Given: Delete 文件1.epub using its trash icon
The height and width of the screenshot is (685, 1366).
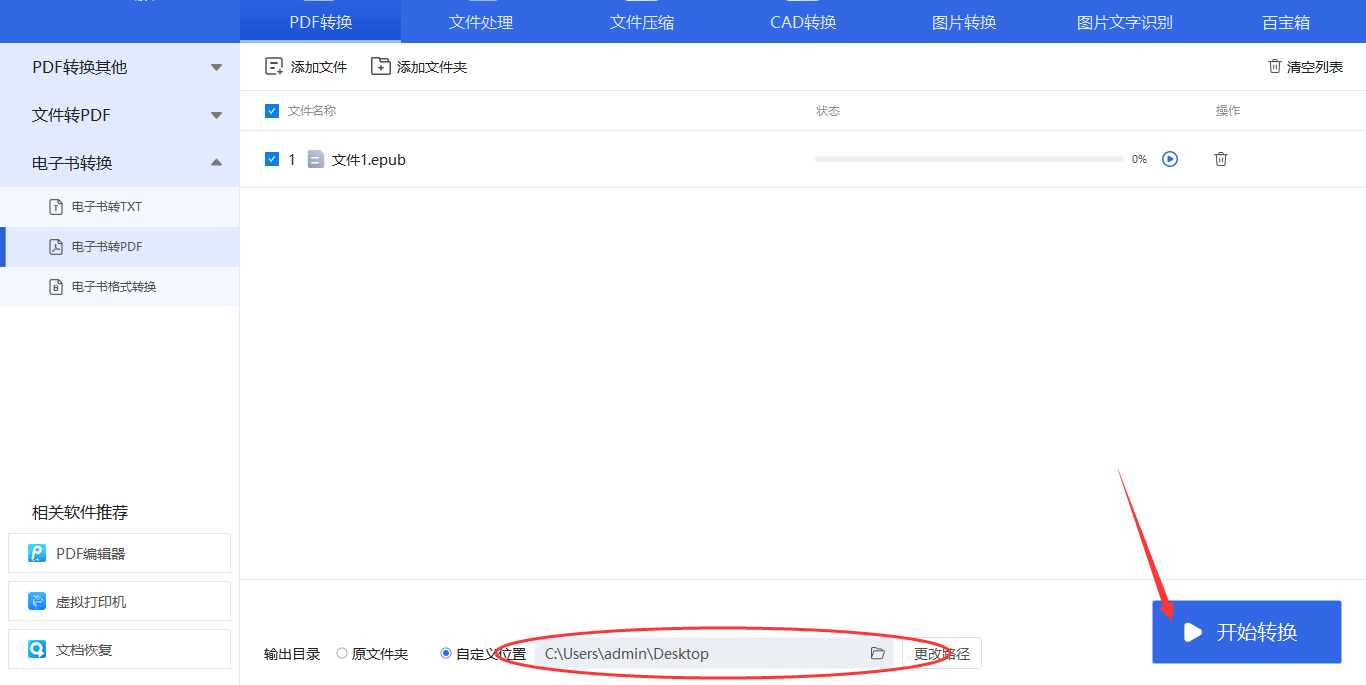Looking at the screenshot, I should click(x=1221, y=159).
